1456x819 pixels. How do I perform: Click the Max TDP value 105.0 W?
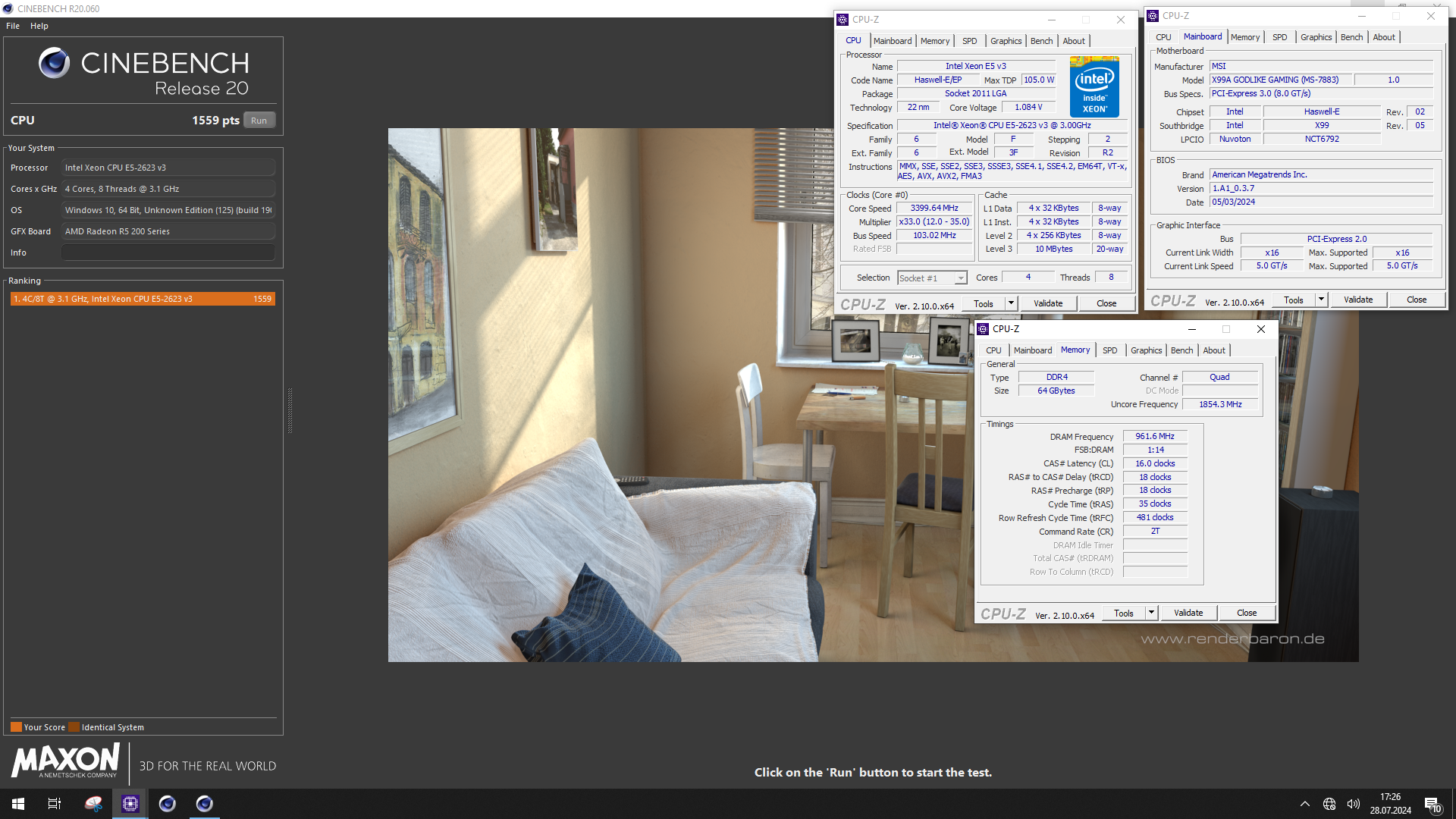click(1039, 80)
